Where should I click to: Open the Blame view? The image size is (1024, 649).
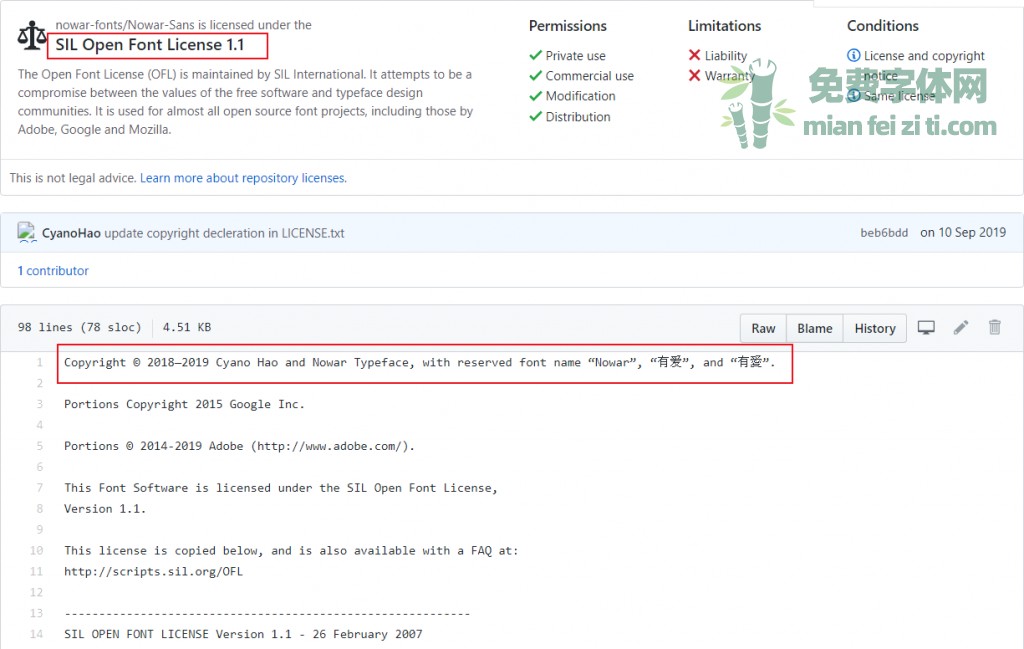click(x=815, y=328)
